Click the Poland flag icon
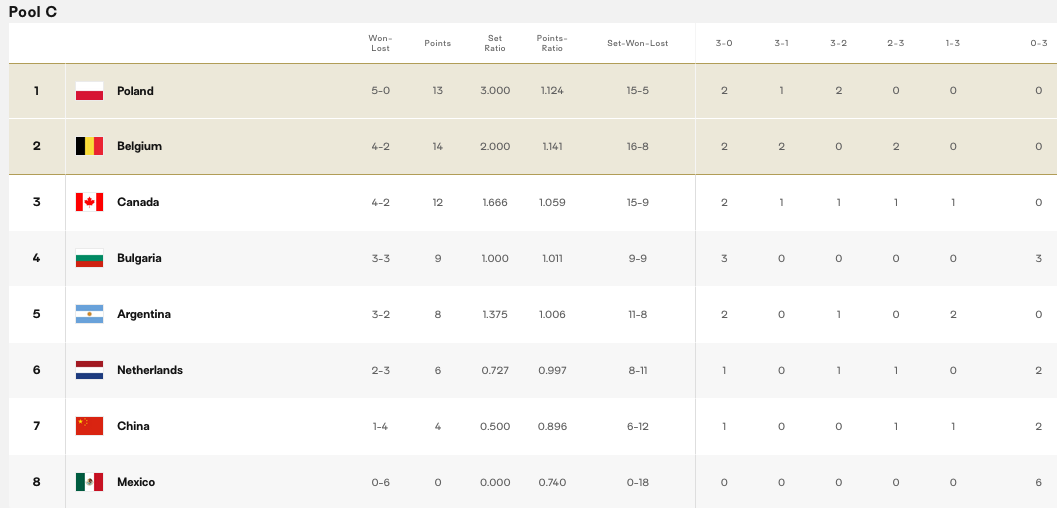1057x508 pixels. (89, 91)
